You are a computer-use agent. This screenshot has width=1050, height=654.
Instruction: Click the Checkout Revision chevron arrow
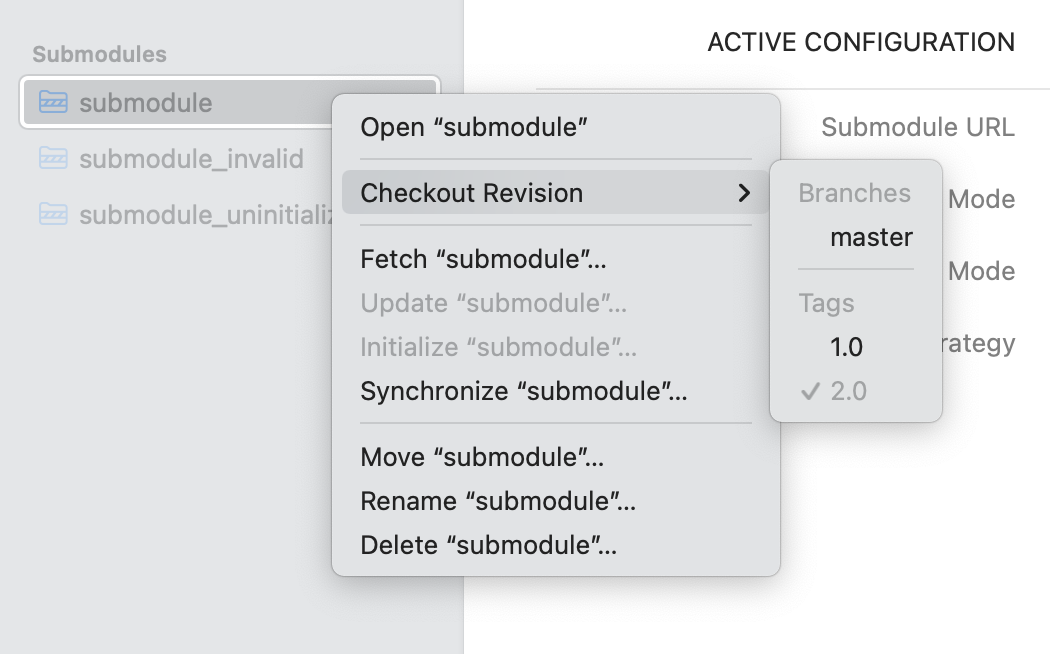(743, 193)
